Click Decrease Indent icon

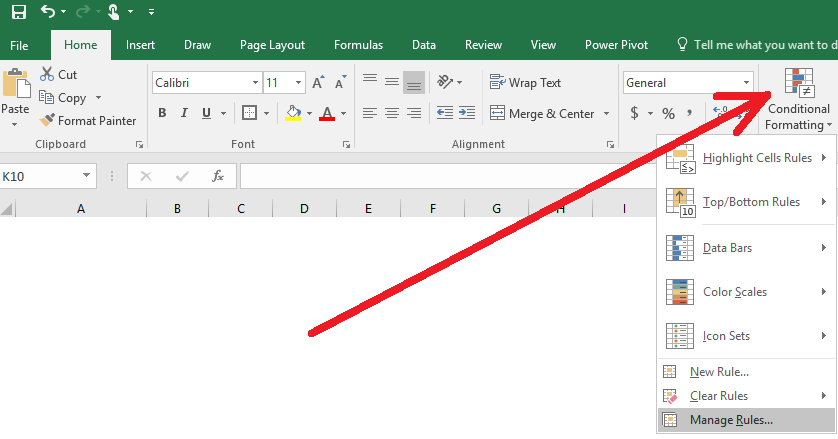click(445, 113)
